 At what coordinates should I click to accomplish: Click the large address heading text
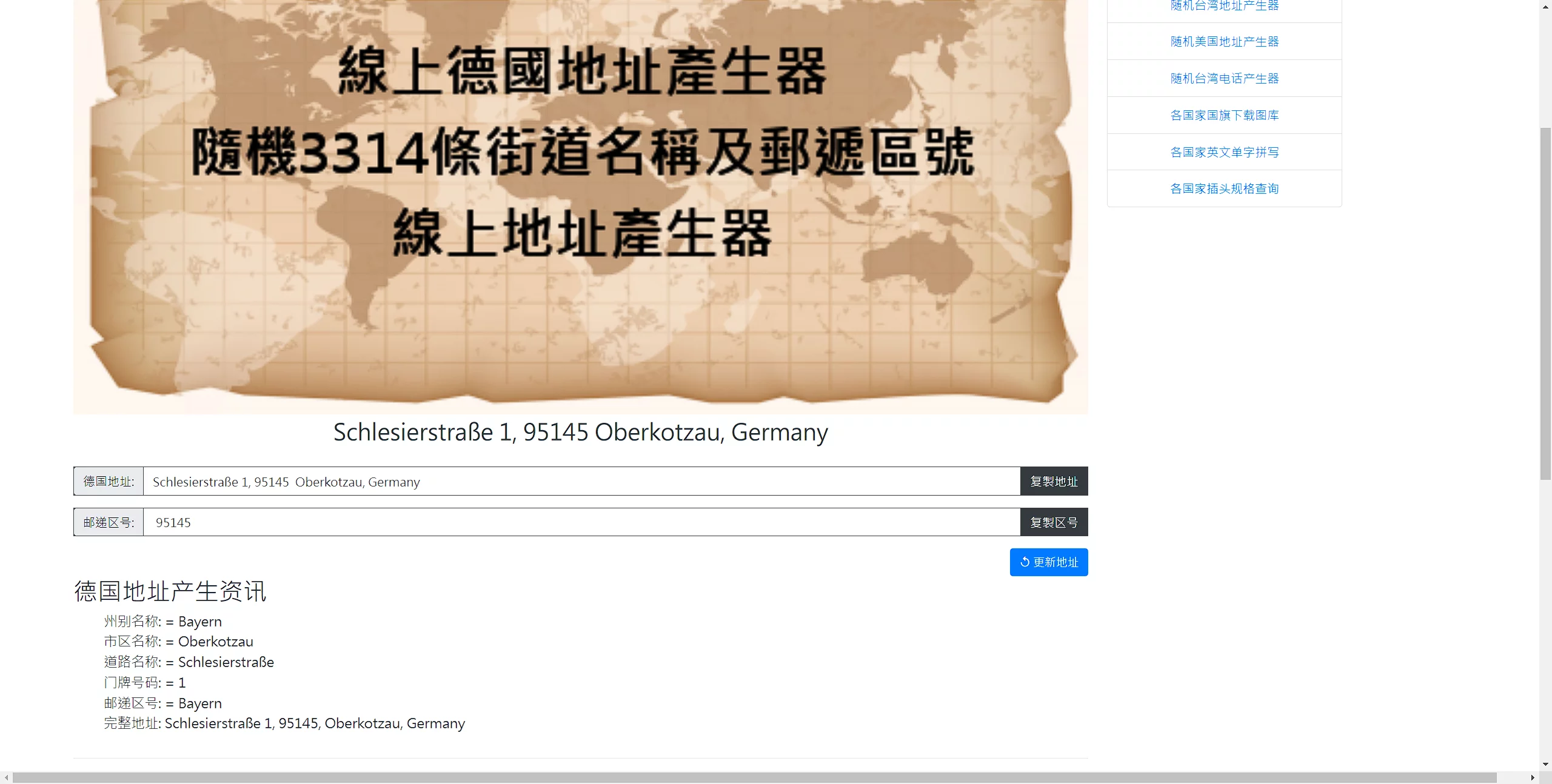pyautogui.click(x=580, y=433)
